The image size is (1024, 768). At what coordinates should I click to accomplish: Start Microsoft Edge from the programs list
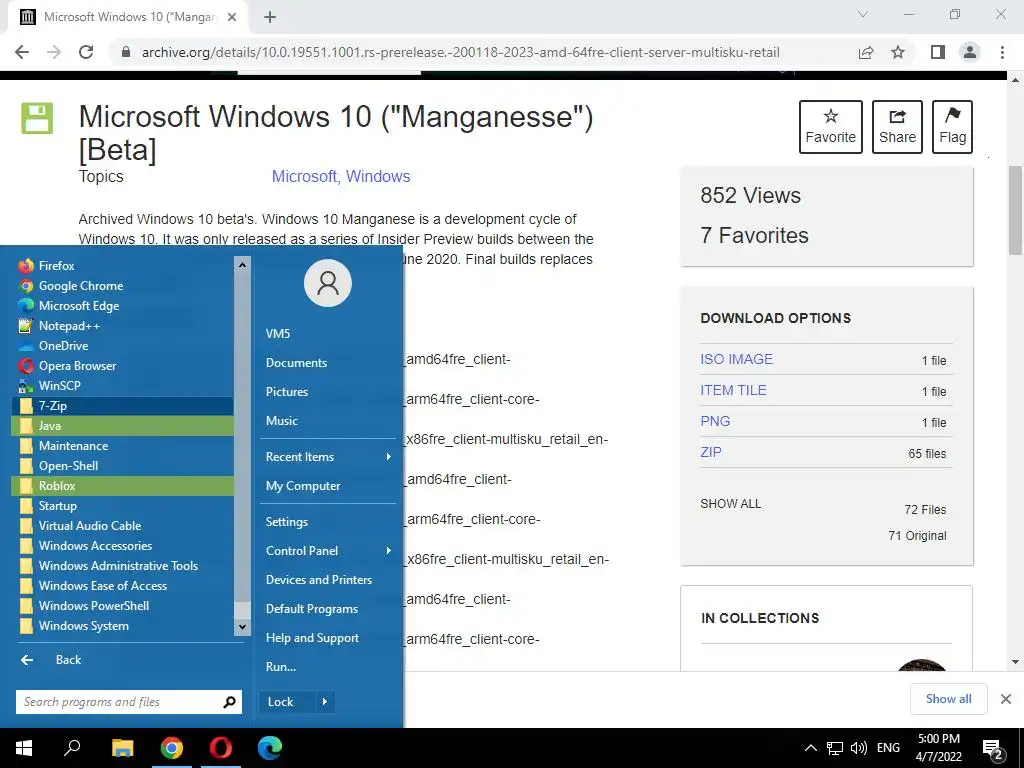(123, 306)
